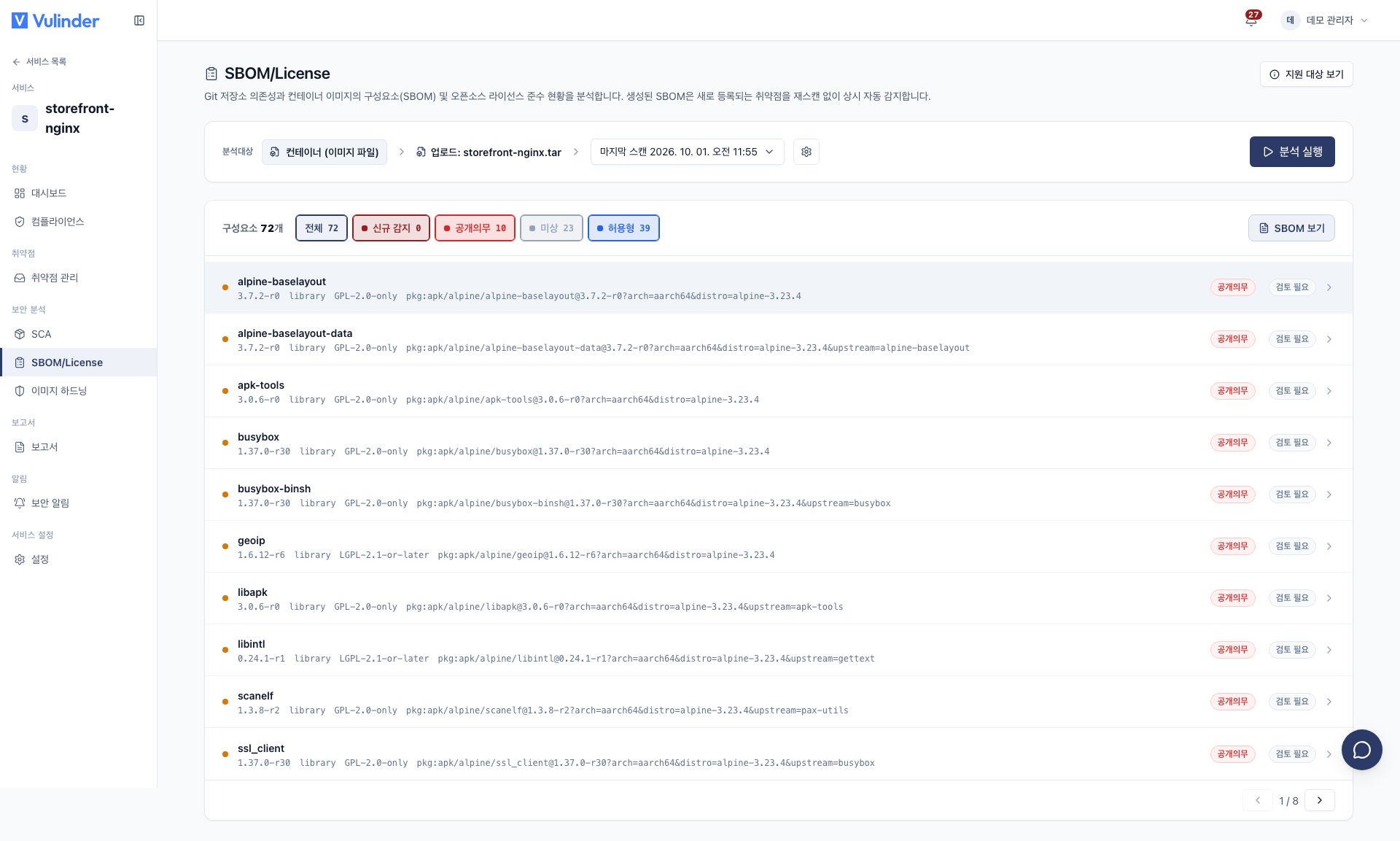Screen dimensions: 1400x841
Task: Expand the busybox-binsh row chevron
Action: pos(1329,495)
